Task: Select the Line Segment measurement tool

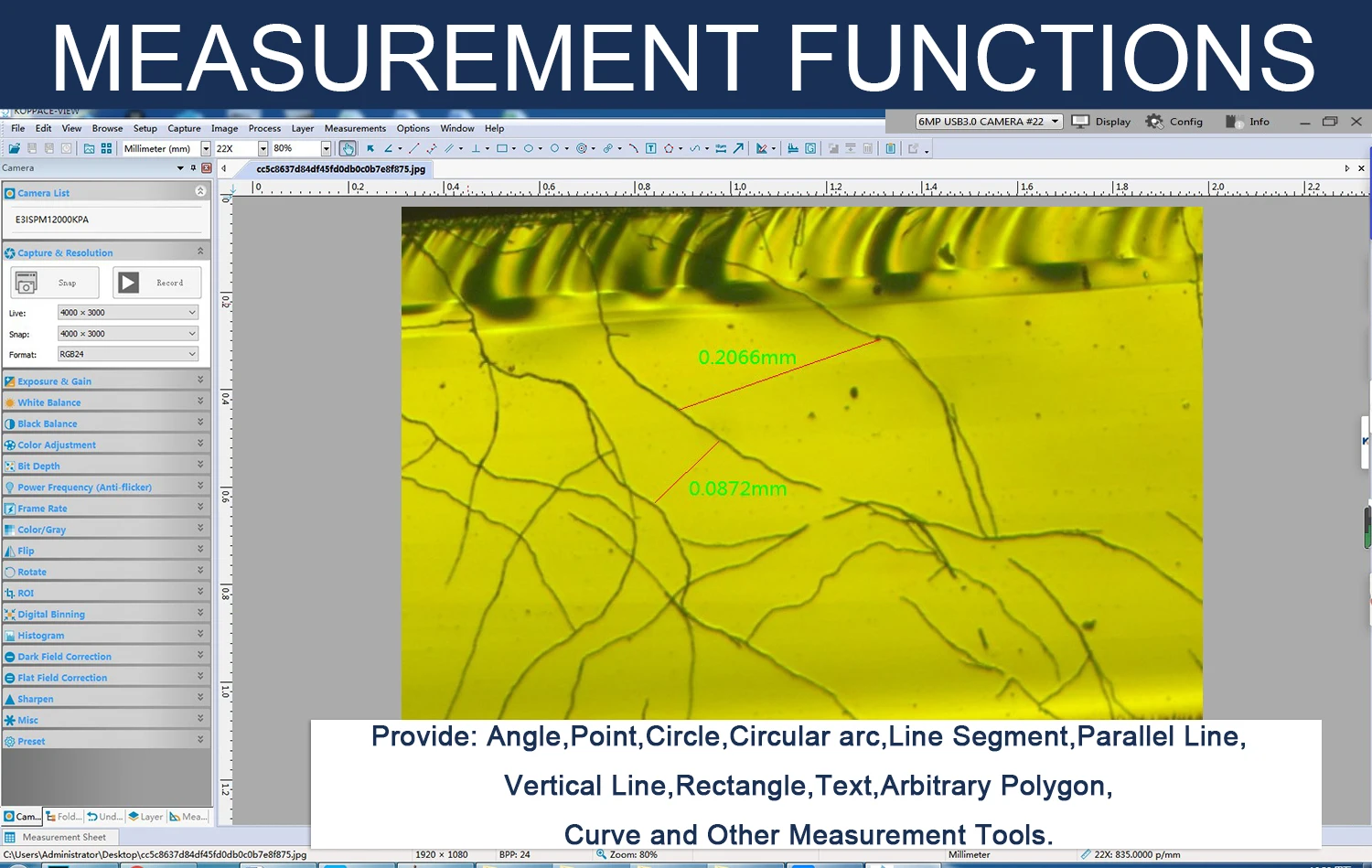Action: pyautogui.click(x=414, y=148)
